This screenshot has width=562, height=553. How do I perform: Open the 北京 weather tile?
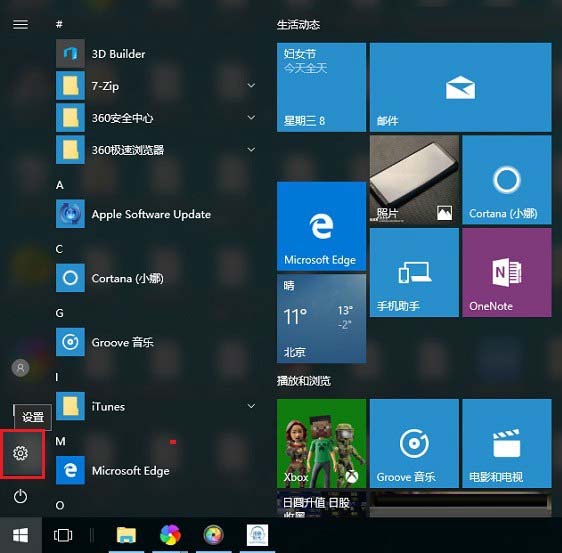click(322, 319)
